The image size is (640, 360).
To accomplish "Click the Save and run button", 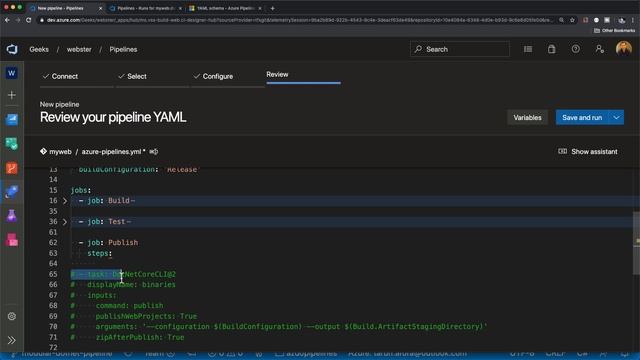I will click(x=582, y=118).
